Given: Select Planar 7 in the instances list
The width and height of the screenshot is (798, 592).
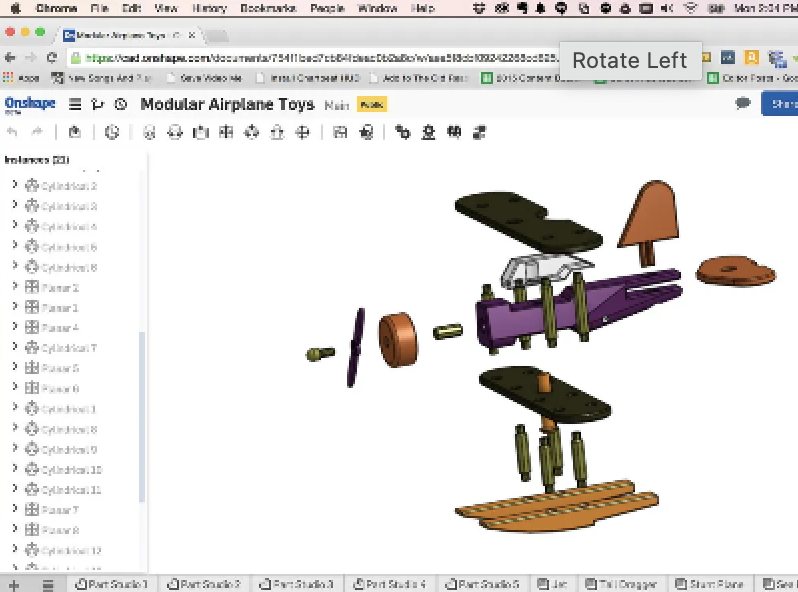Looking at the screenshot, I should [x=60, y=510].
